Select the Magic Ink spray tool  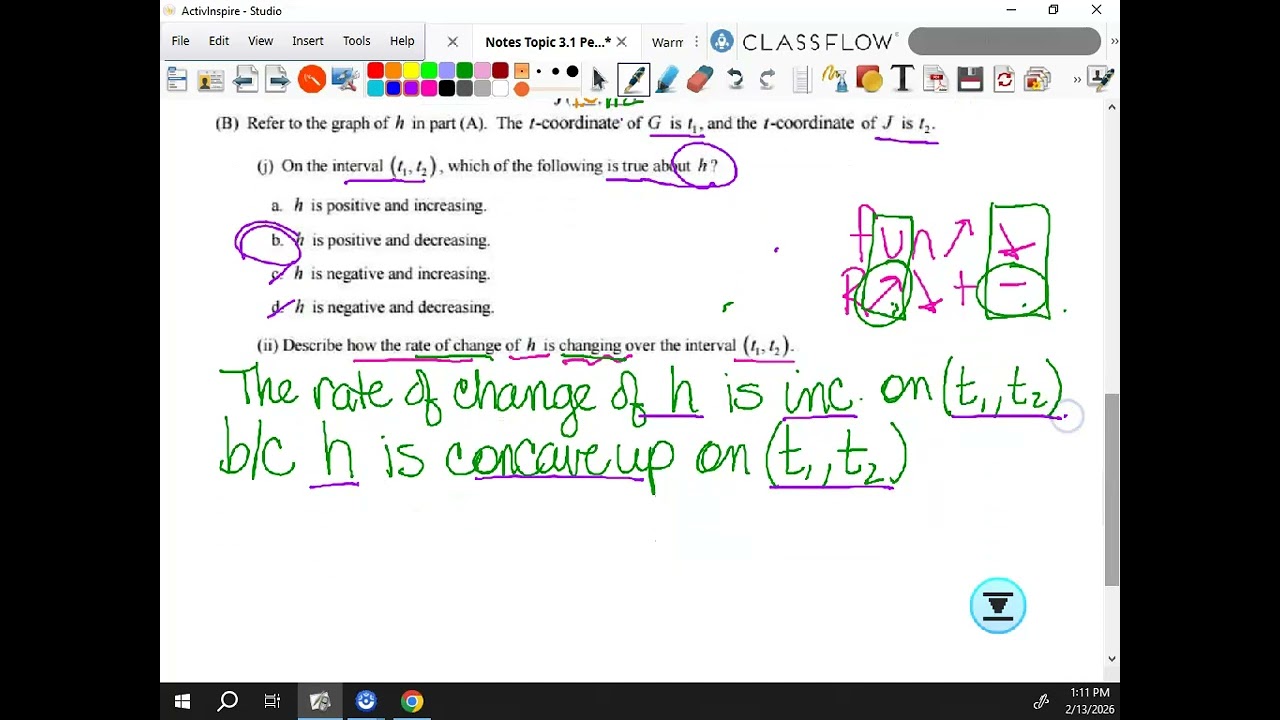tap(834, 78)
